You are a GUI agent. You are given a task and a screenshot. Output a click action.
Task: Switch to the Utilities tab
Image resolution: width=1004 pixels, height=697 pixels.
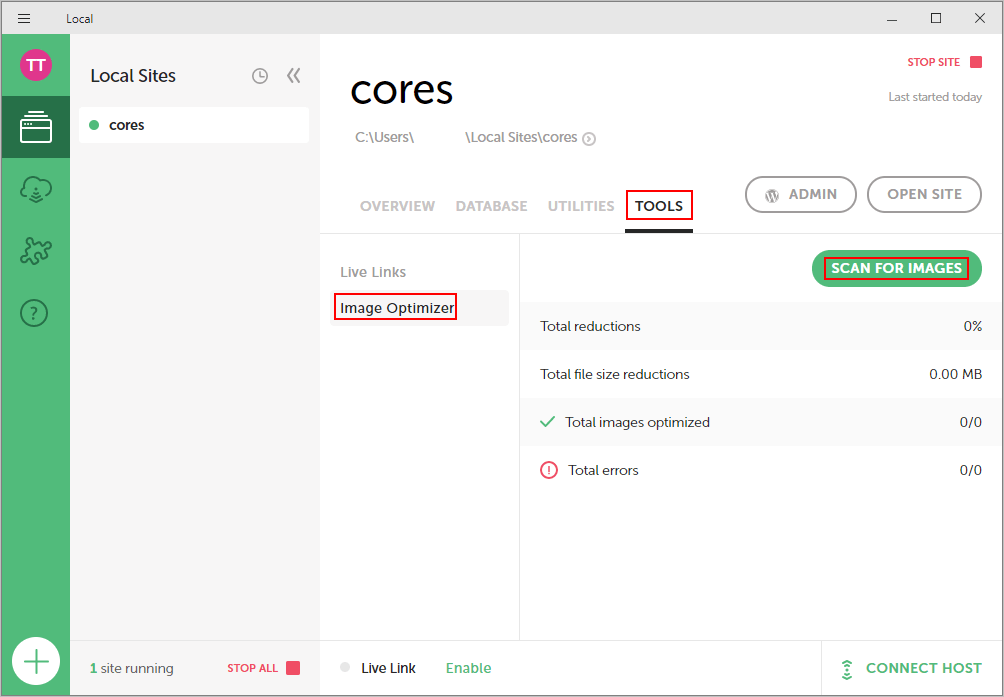point(581,206)
